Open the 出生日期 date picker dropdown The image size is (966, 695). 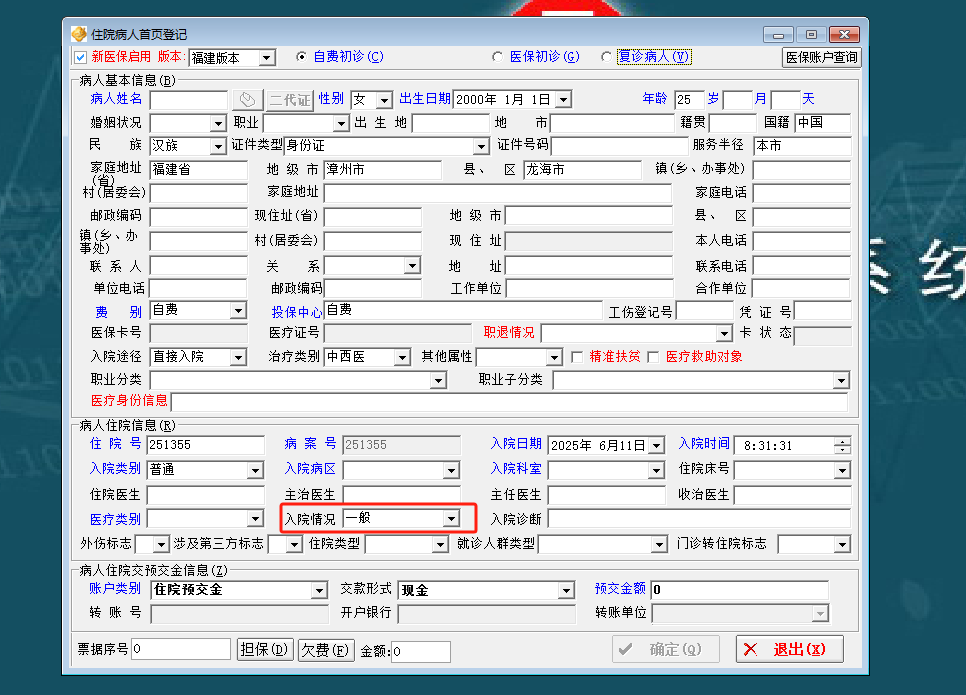[564, 100]
